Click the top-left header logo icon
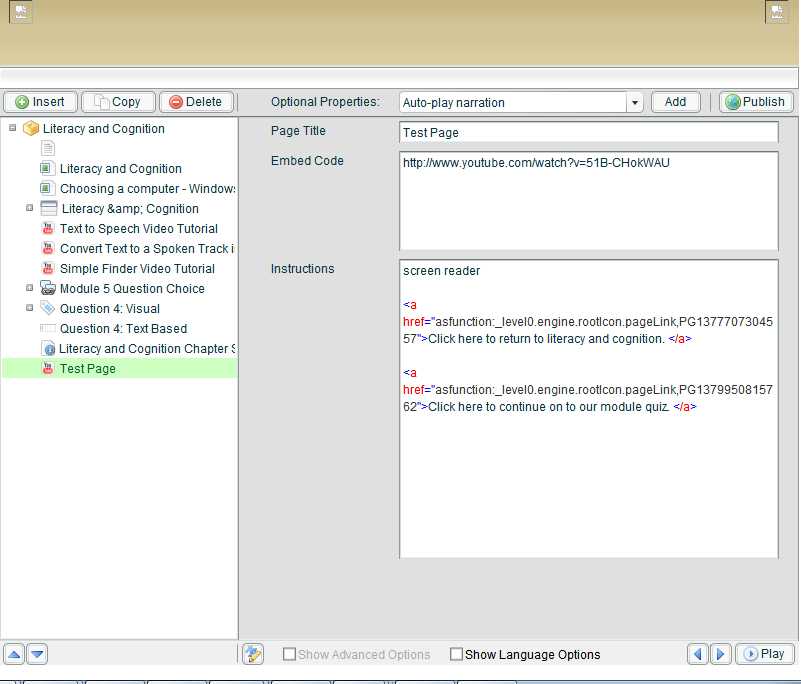Image resolution: width=801 pixels, height=684 pixels. (x=21, y=12)
